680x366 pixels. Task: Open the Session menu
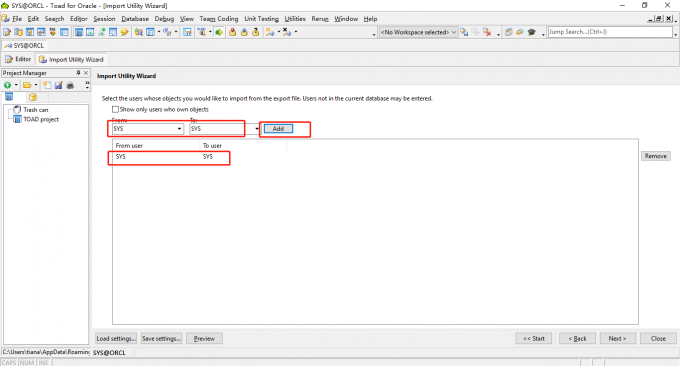(104, 19)
